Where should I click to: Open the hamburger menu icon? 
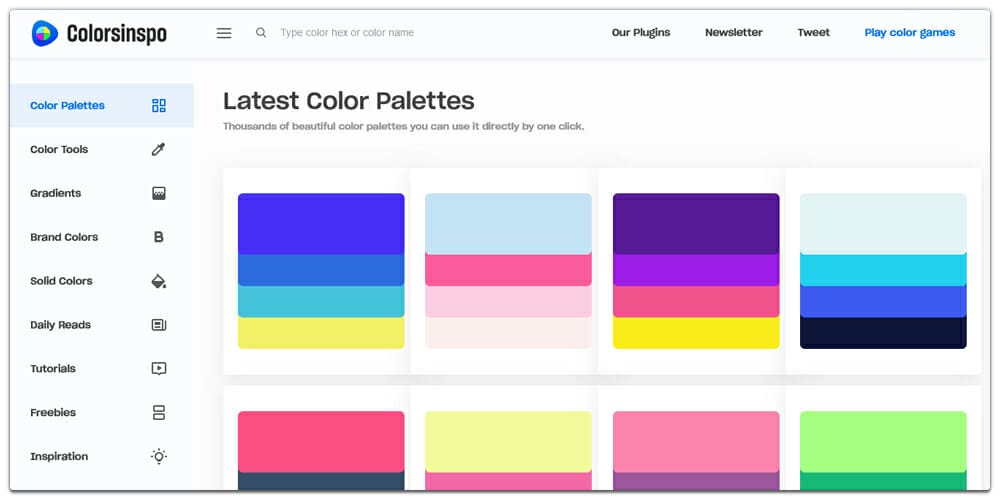(x=224, y=33)
